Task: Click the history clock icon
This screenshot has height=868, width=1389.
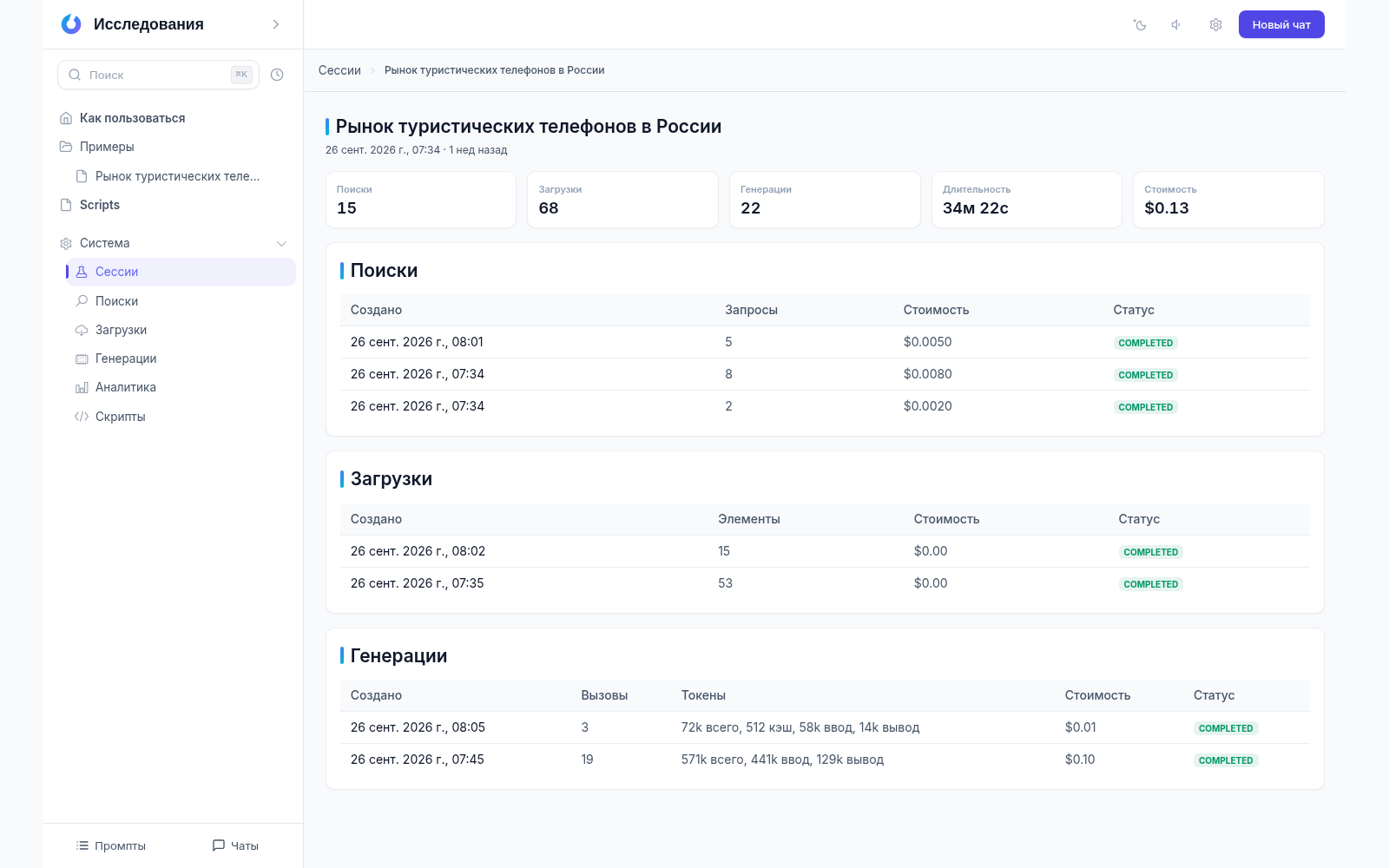Action: pos(277,75)
